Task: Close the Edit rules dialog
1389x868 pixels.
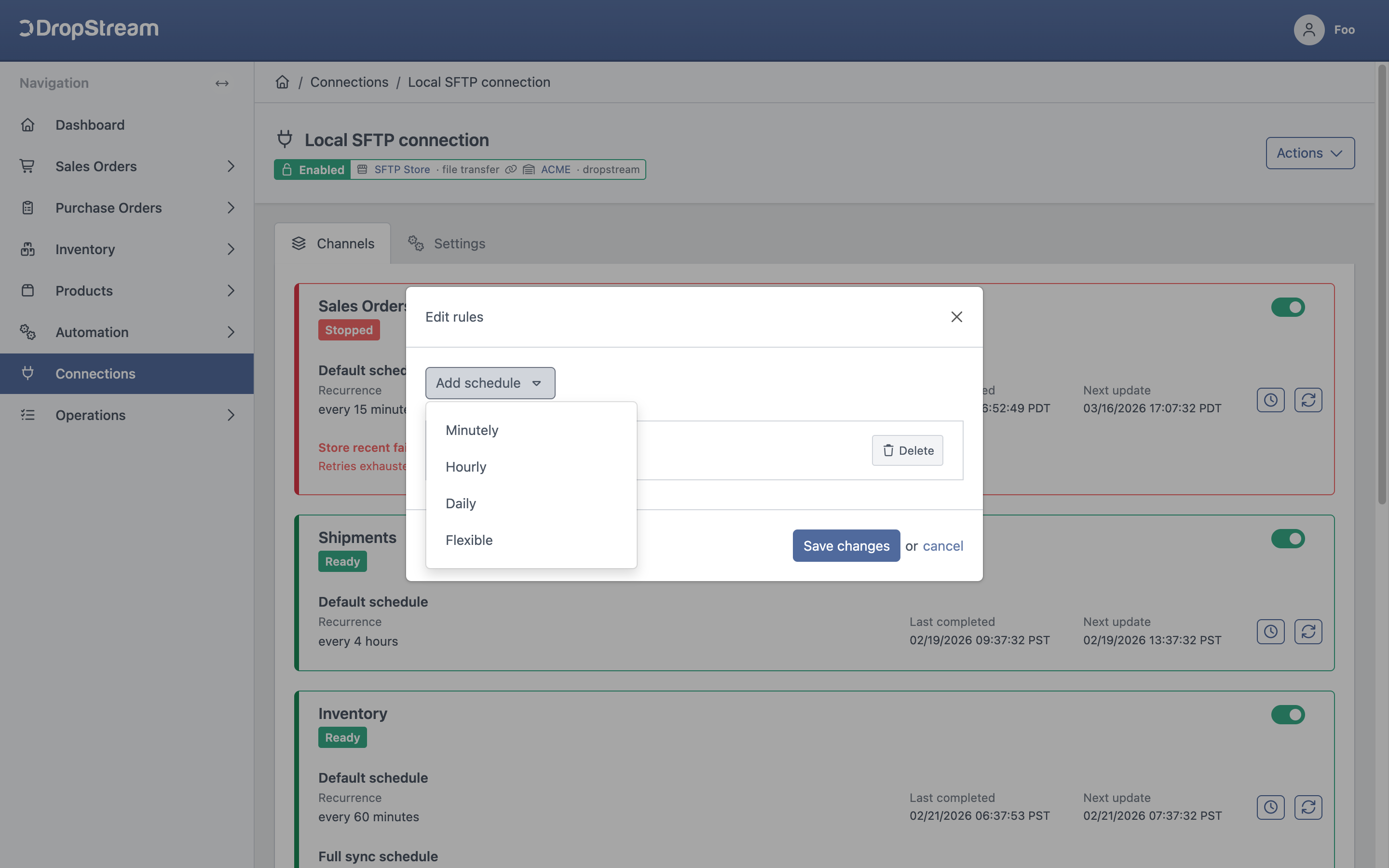Action: (x=956, y=317)
